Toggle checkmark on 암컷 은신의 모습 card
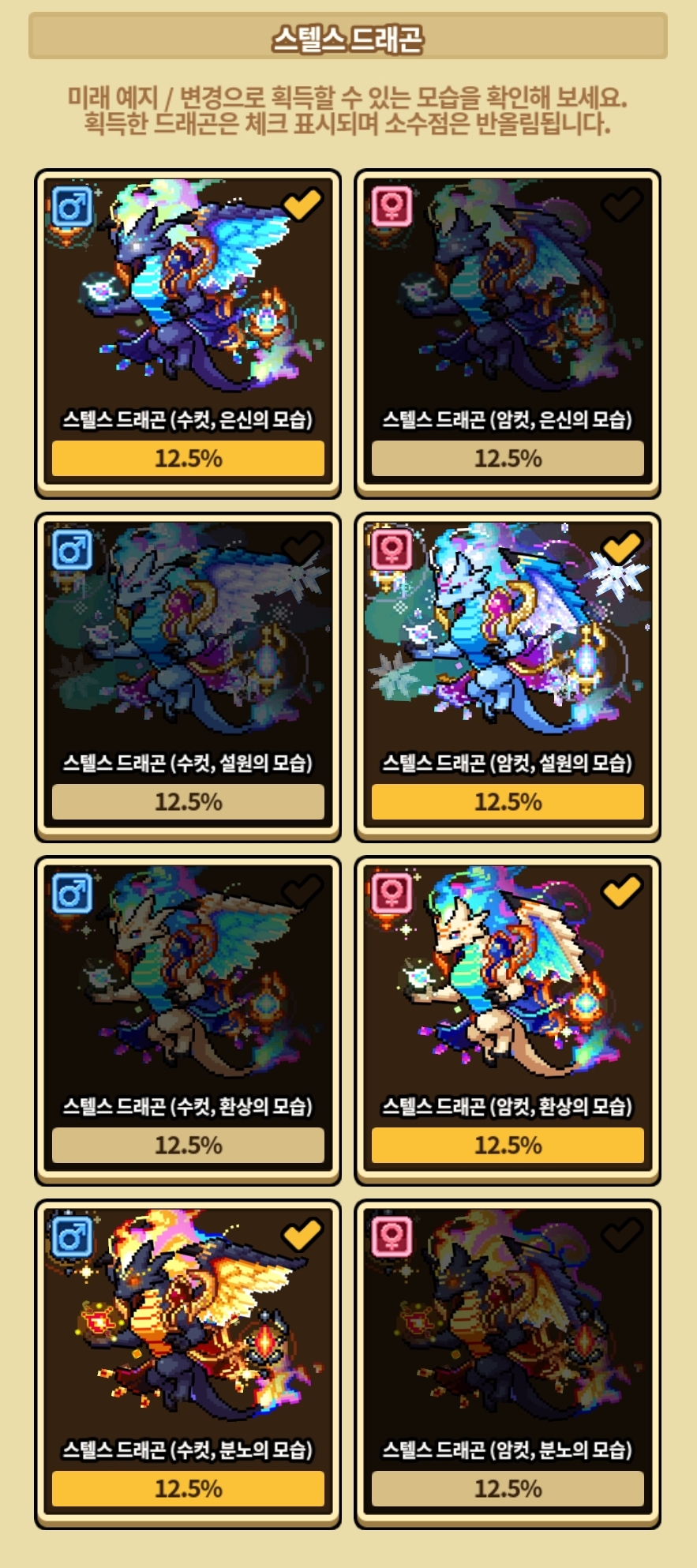 coord(622,204)
